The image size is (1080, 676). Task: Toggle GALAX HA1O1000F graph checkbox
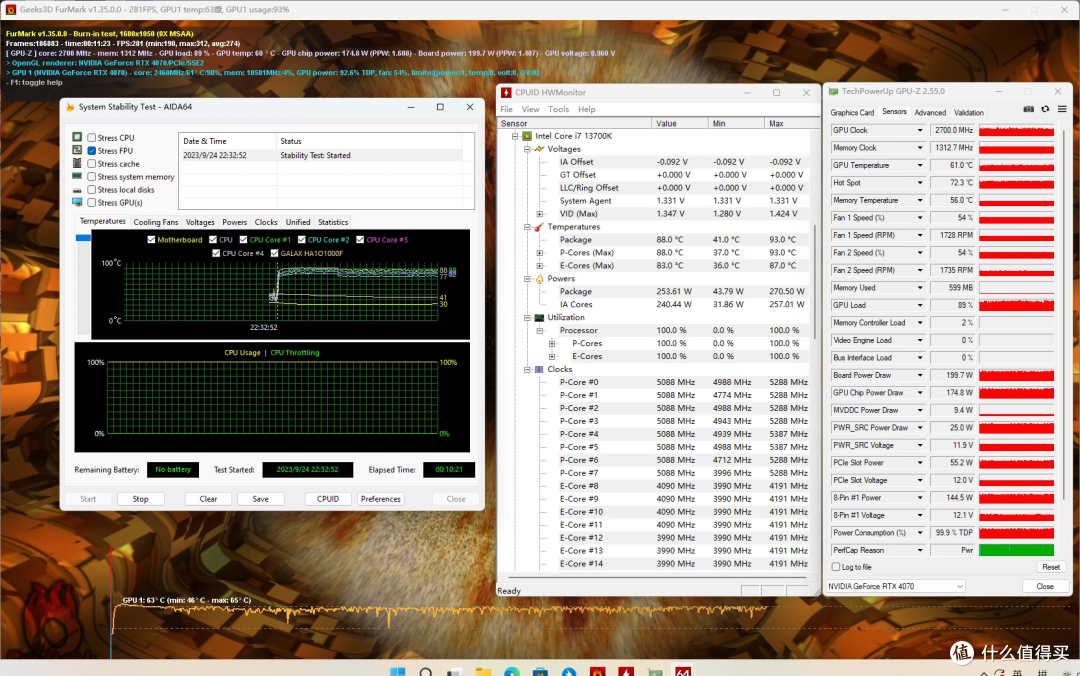point(275,253)
